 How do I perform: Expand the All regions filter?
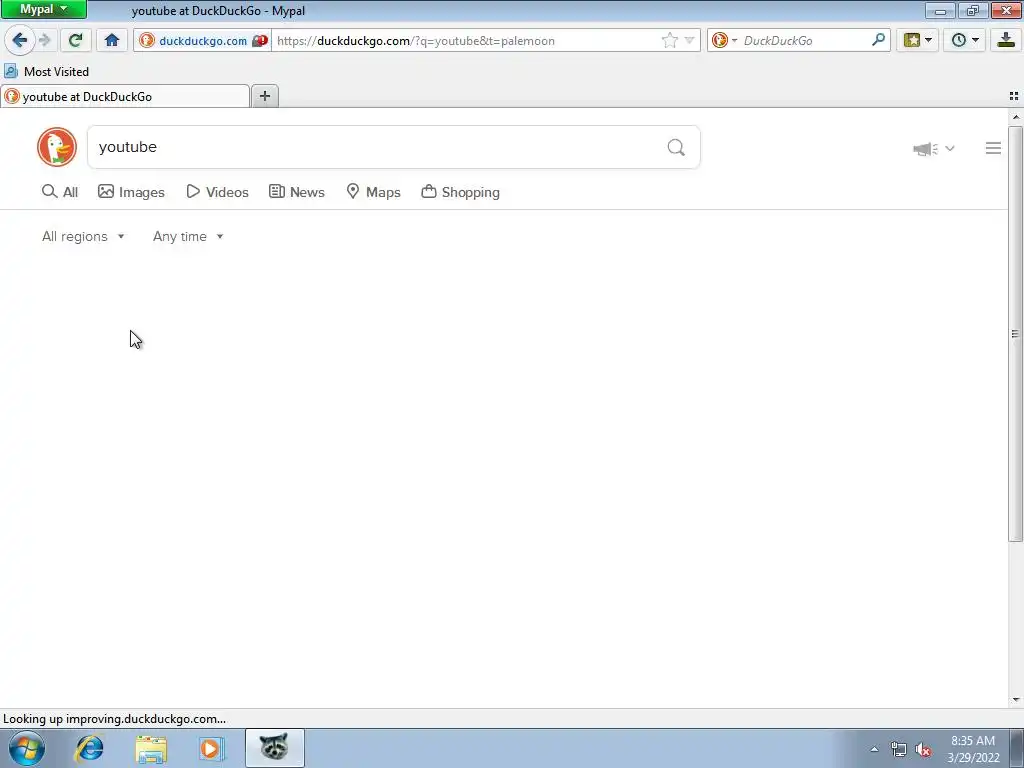[84, 236]
